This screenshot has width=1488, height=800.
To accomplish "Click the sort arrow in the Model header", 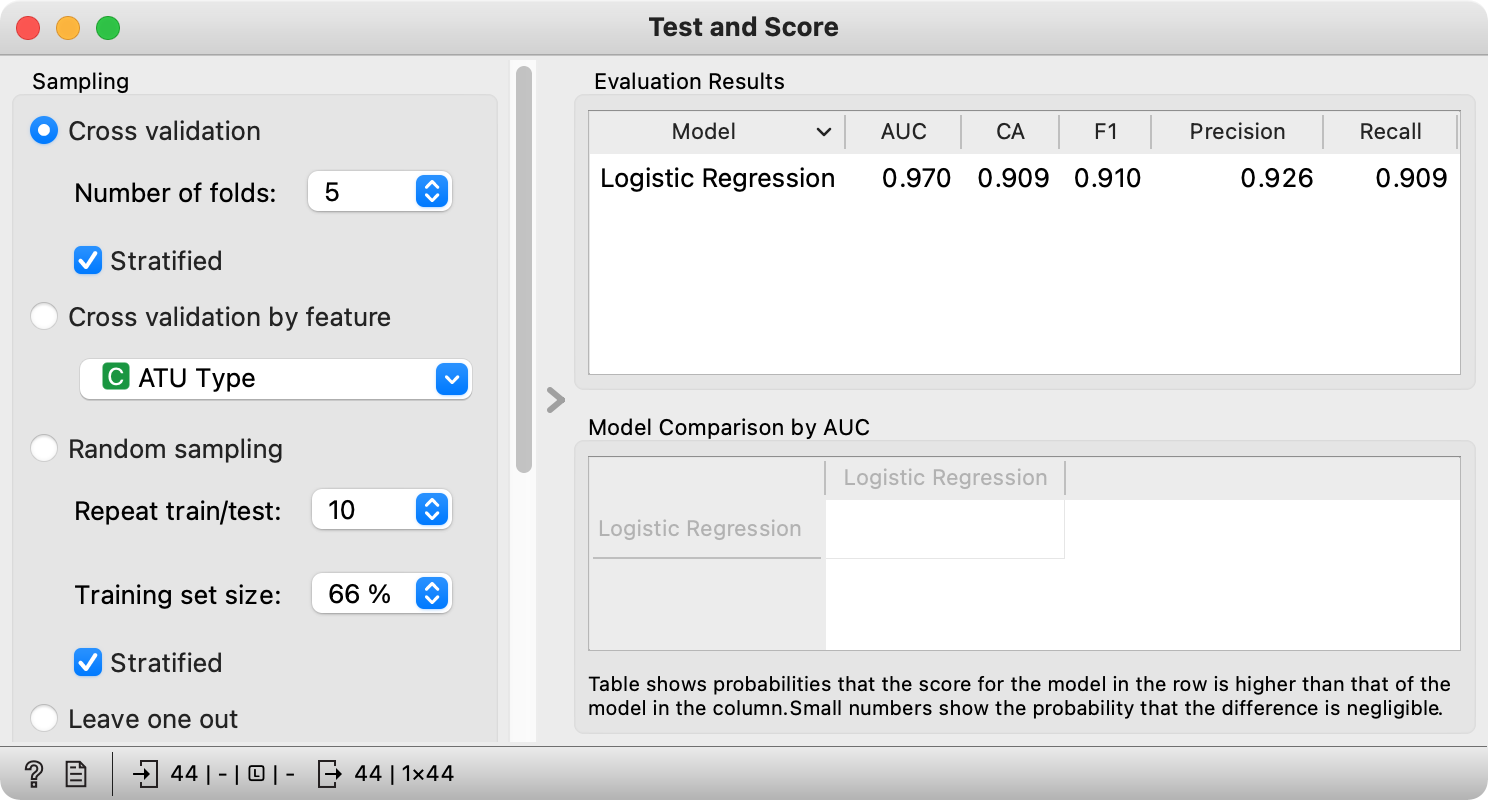I will pos(824,132).
